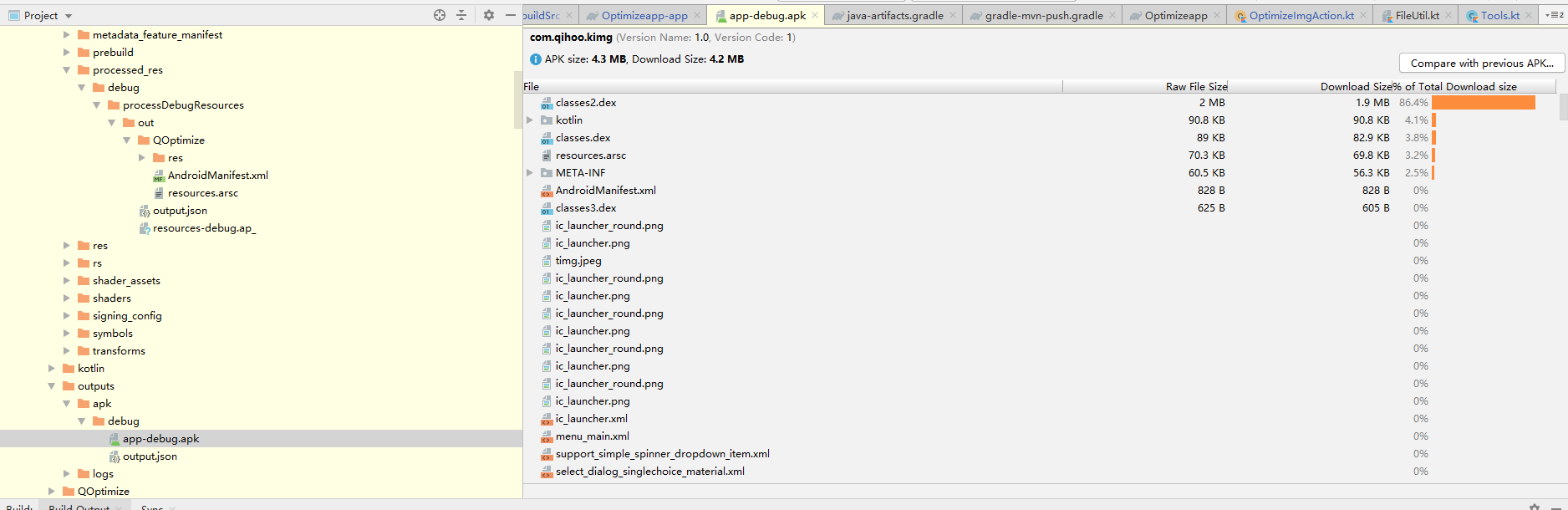Select the QOptimize root folder row
1568x510 pixels.
(x=261, y=492)
